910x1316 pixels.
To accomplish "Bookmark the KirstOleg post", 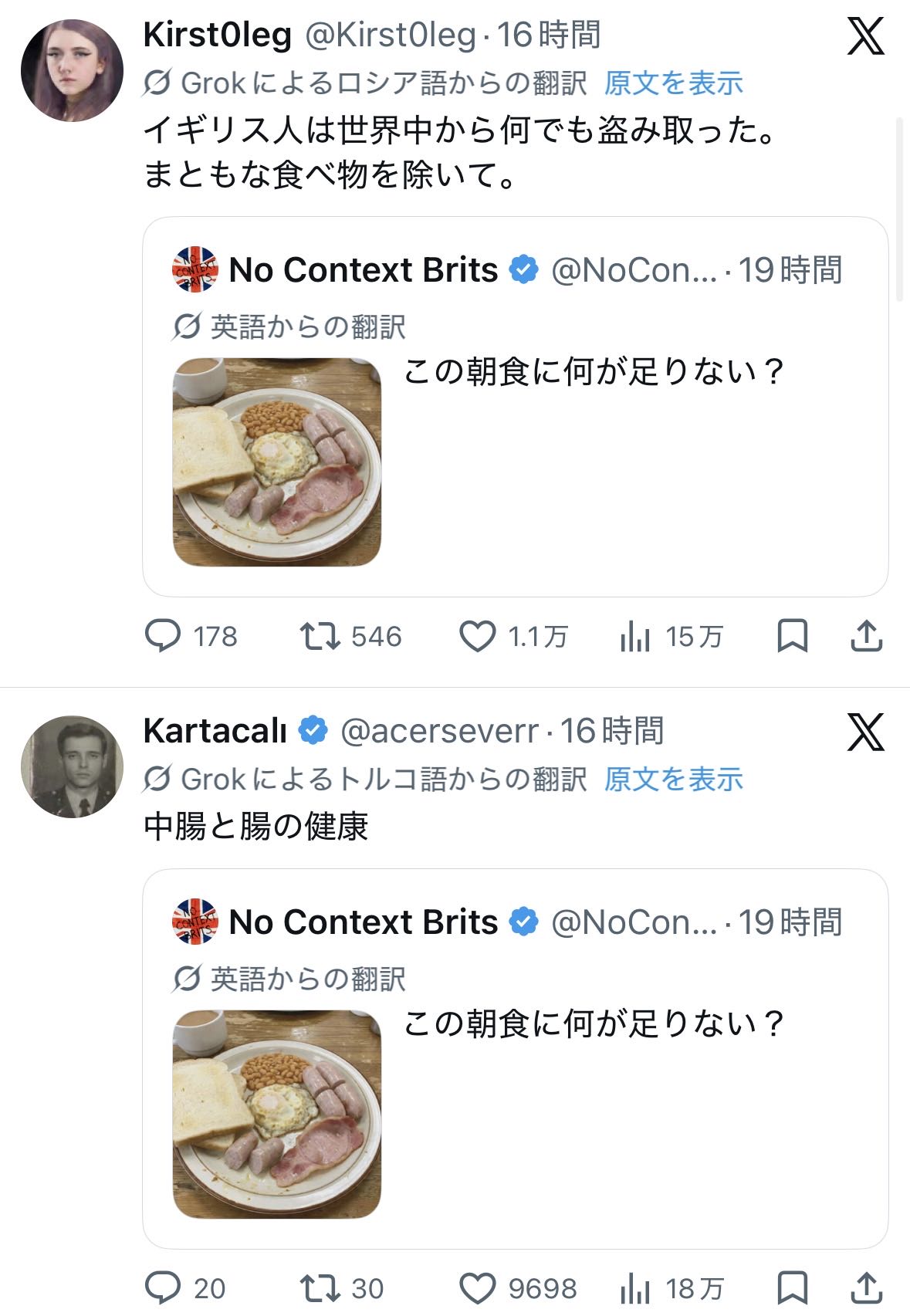I will [x=792, y=637].
